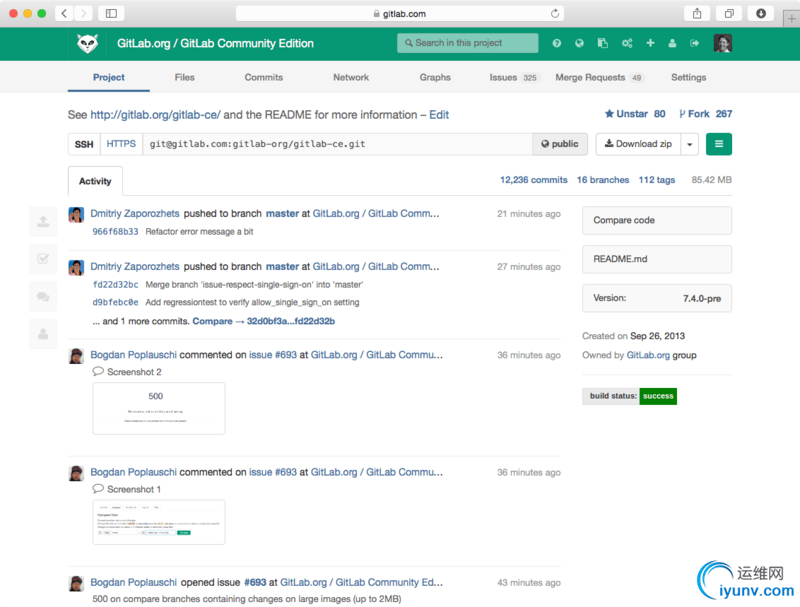800x607 pixels.
Task: Open the help question mark icon
Action: pos(557,43)
